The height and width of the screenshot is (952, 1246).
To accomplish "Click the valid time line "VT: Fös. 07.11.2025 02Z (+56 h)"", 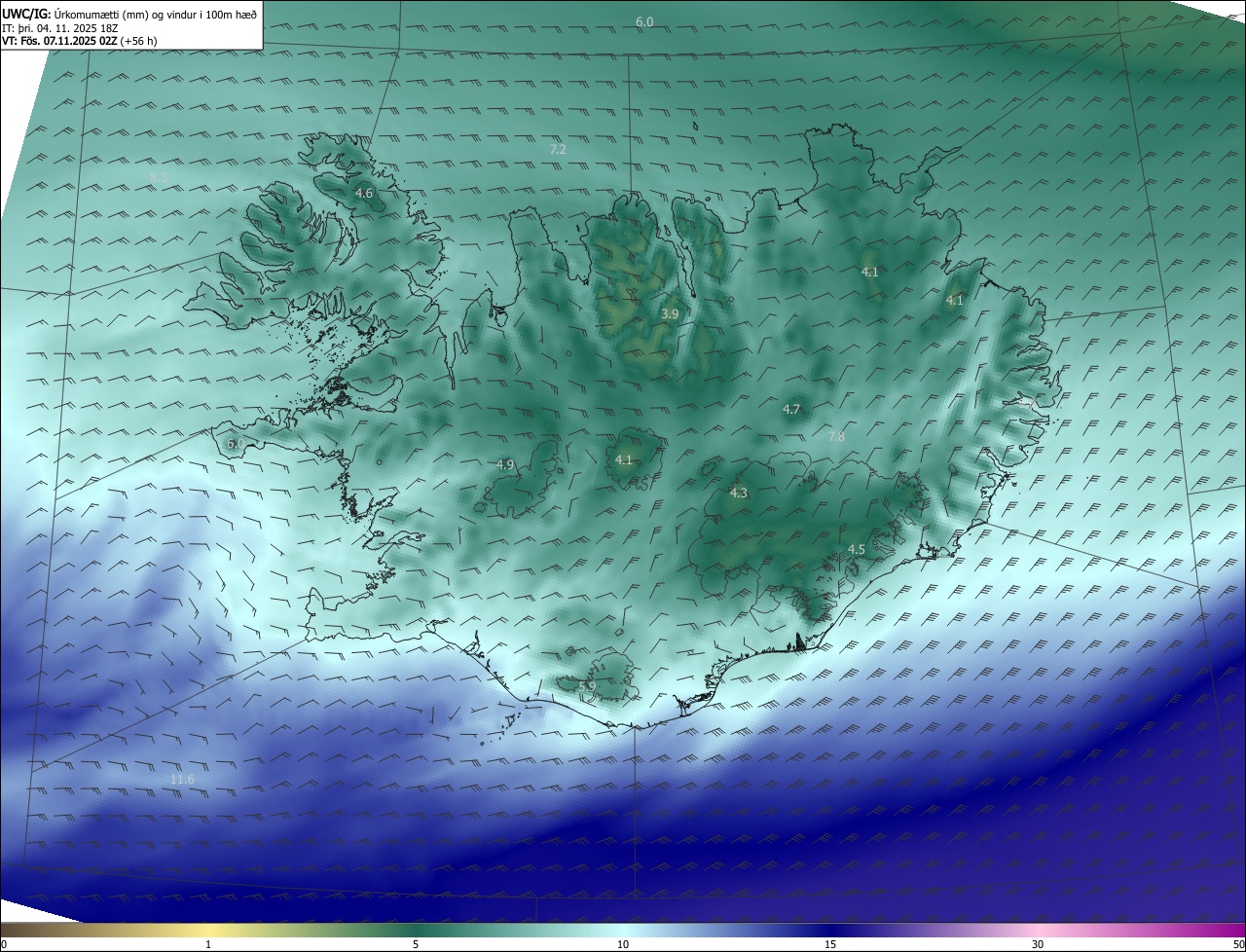I will [x=80, y=41].
